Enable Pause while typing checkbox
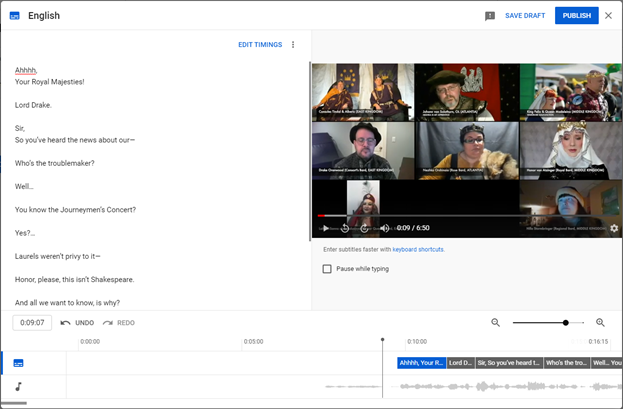This screenshot has width=623, height=409. [327, 269]
